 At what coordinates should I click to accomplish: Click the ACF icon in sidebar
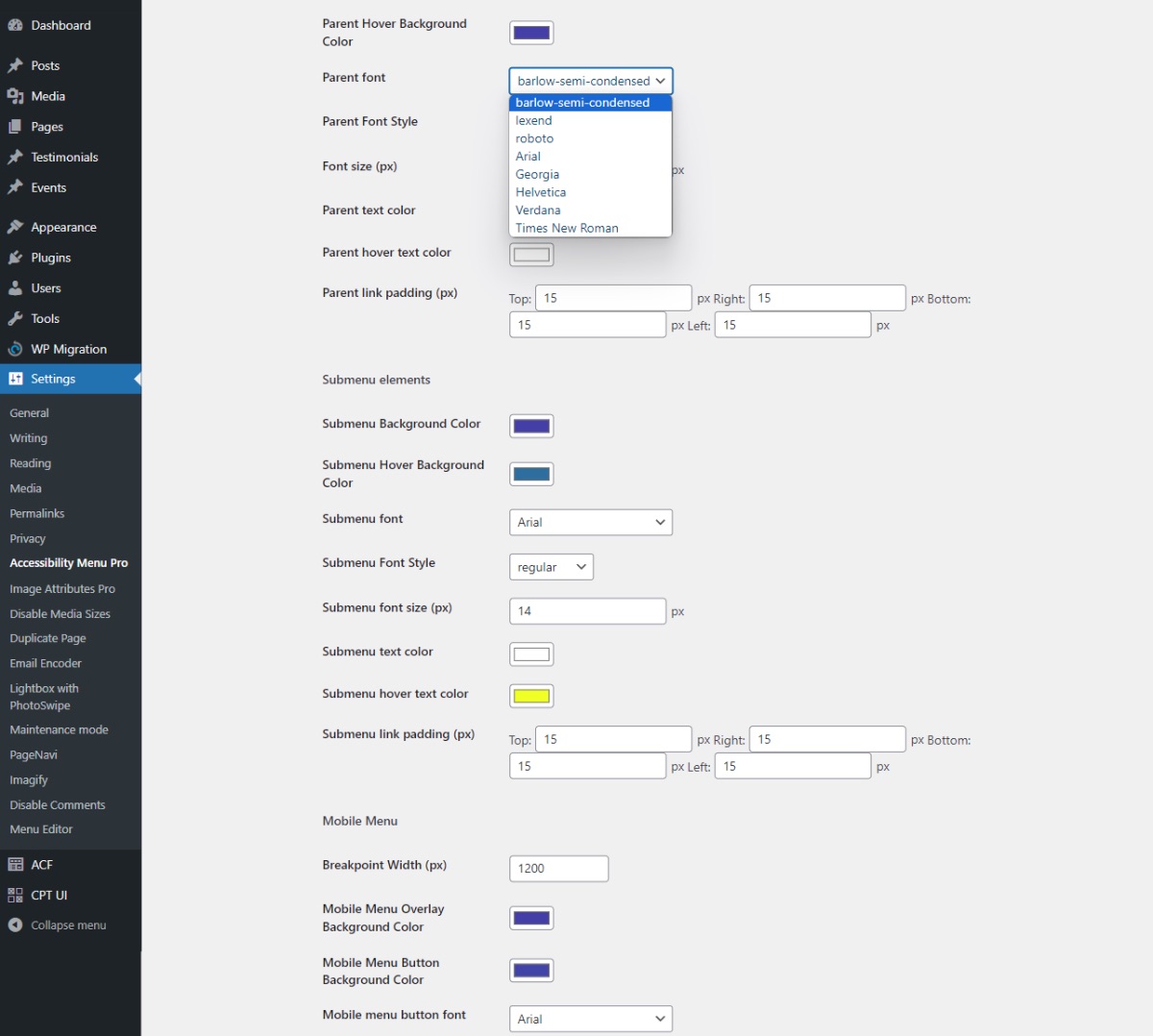(15, 864)
